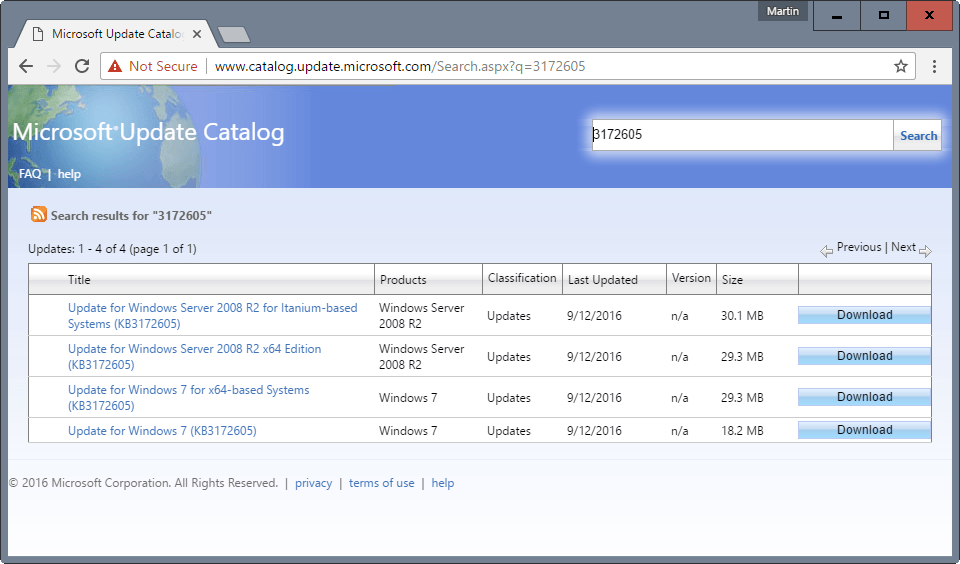Open the privacy link in the footer
This screenshot has width=960, height=564.
[x=313, y=483]
